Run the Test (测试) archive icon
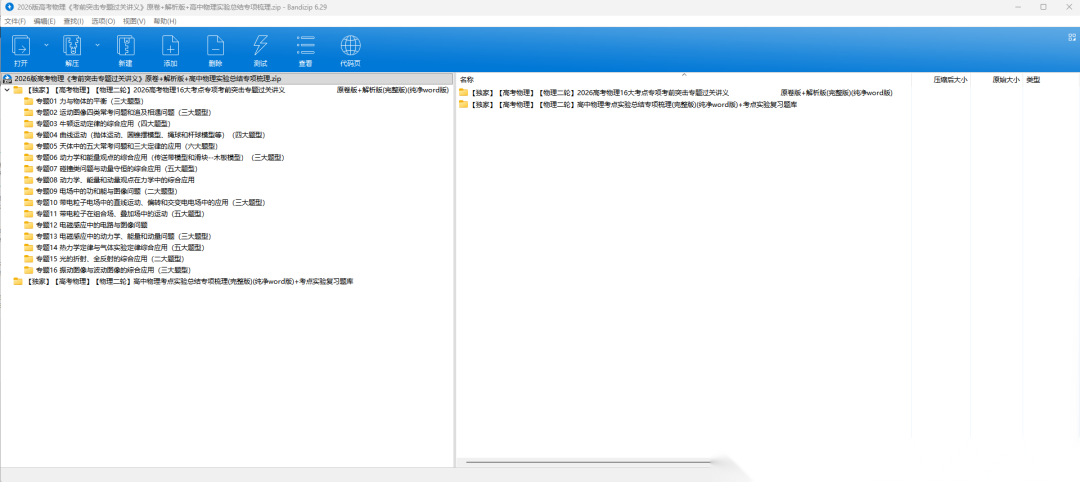Screen dimensions: 1080x482 [x=260, y=49]
